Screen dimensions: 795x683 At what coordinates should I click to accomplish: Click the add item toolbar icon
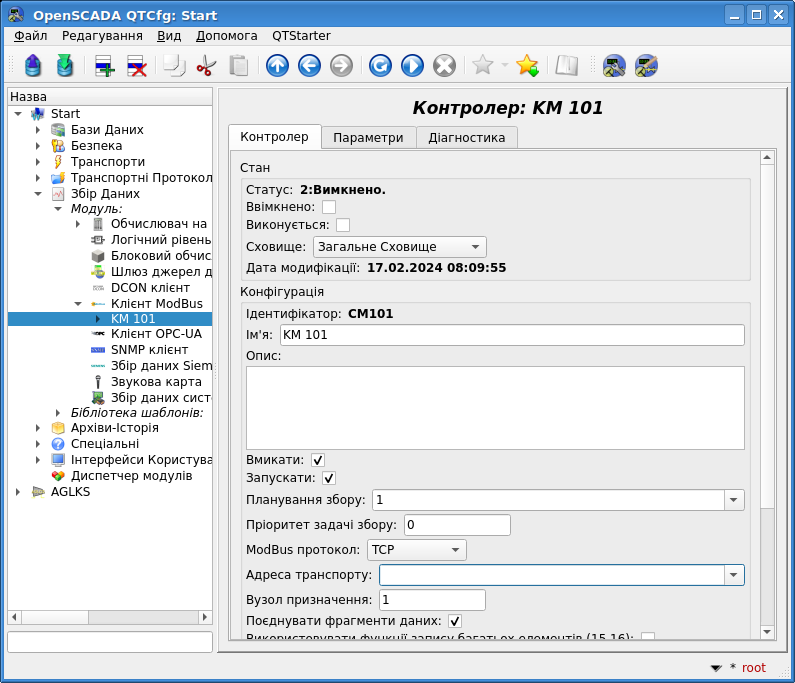pos(104,66)
